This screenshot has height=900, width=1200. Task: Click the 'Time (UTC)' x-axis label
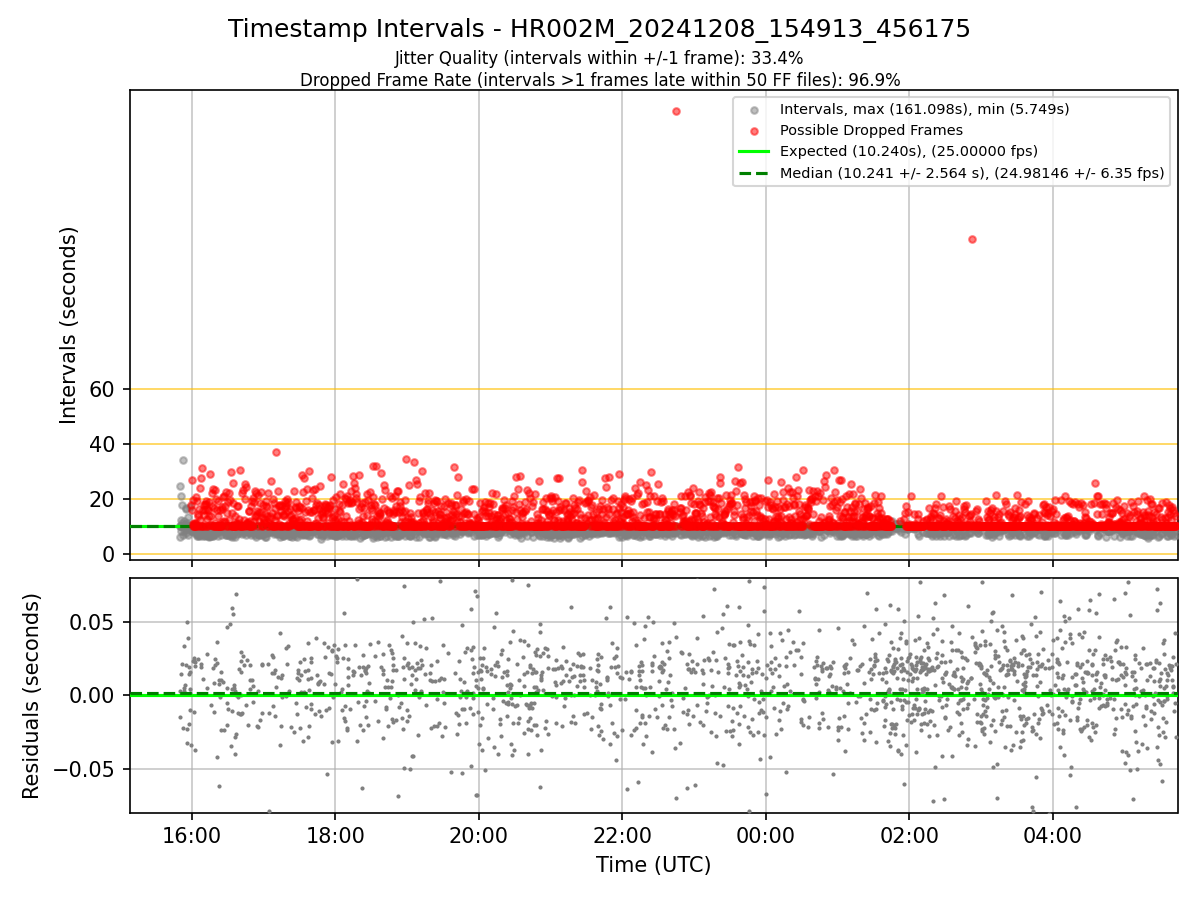click(x=653, y=865)
